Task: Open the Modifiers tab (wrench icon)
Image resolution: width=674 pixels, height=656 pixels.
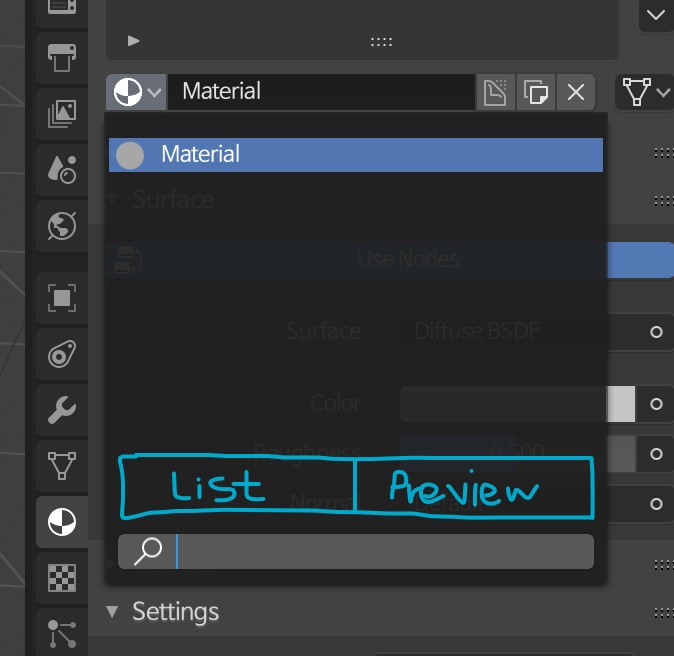Action: (x=62, y=410)
